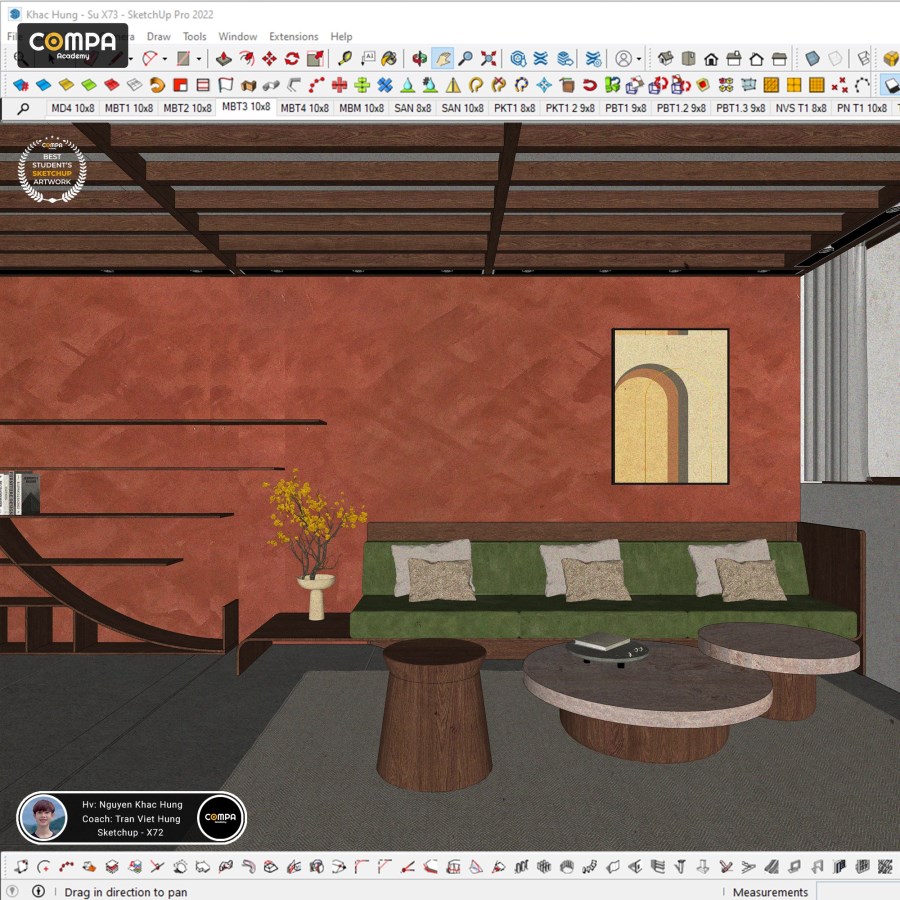
Task: Select the Move tool with red arrows
Action: point(269,59)
